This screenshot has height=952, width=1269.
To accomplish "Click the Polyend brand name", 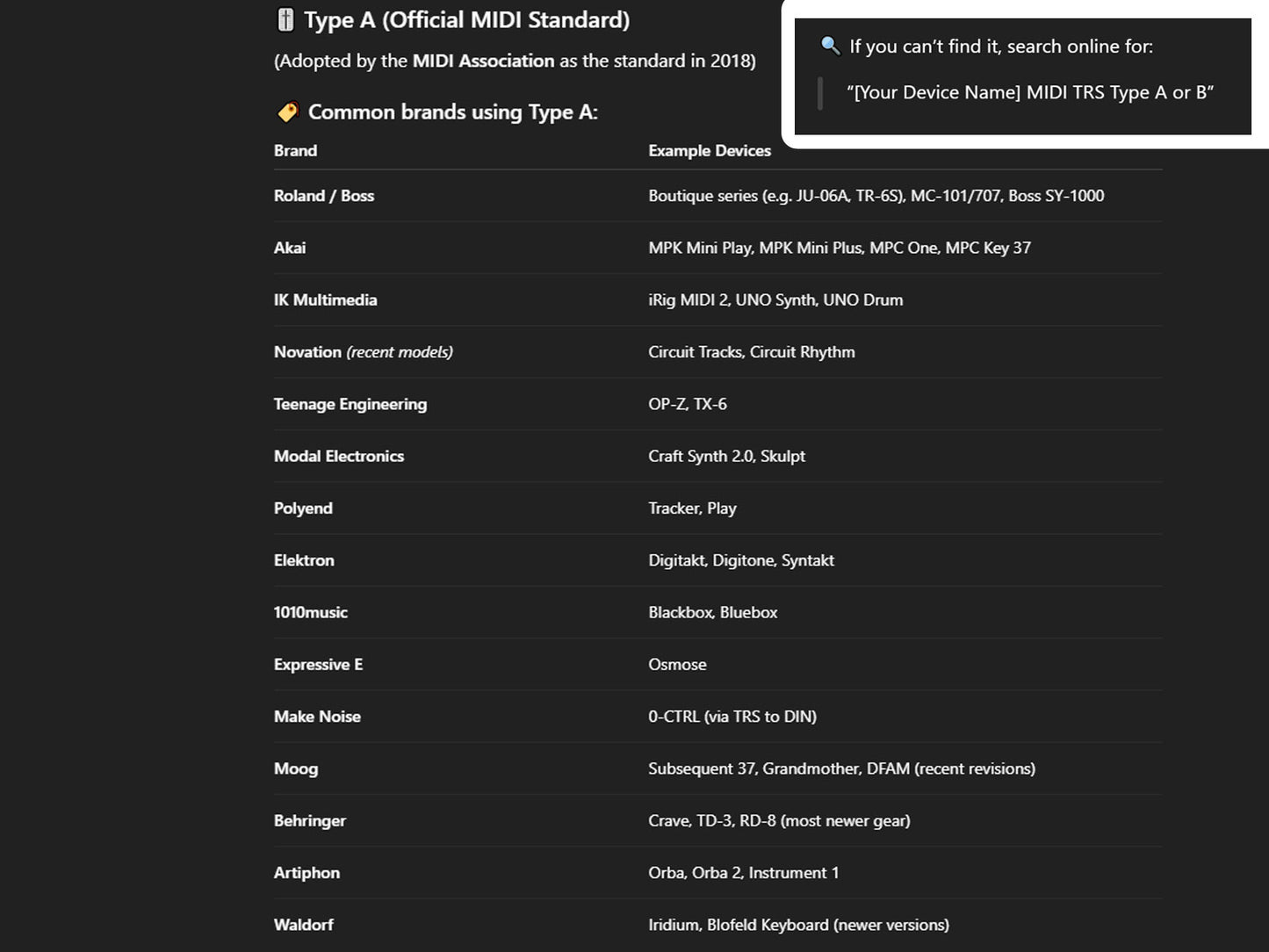I will (x=303, y=508).
